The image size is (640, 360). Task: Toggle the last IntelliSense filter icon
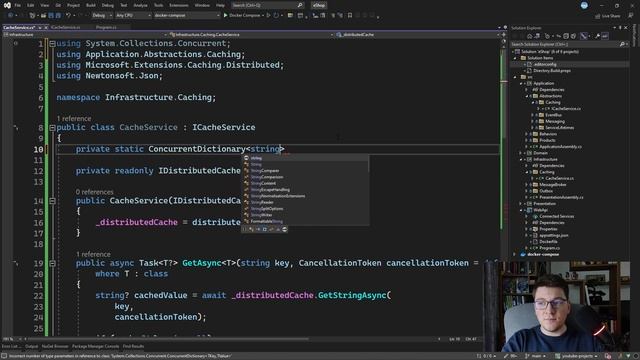(x=285, y=229)
